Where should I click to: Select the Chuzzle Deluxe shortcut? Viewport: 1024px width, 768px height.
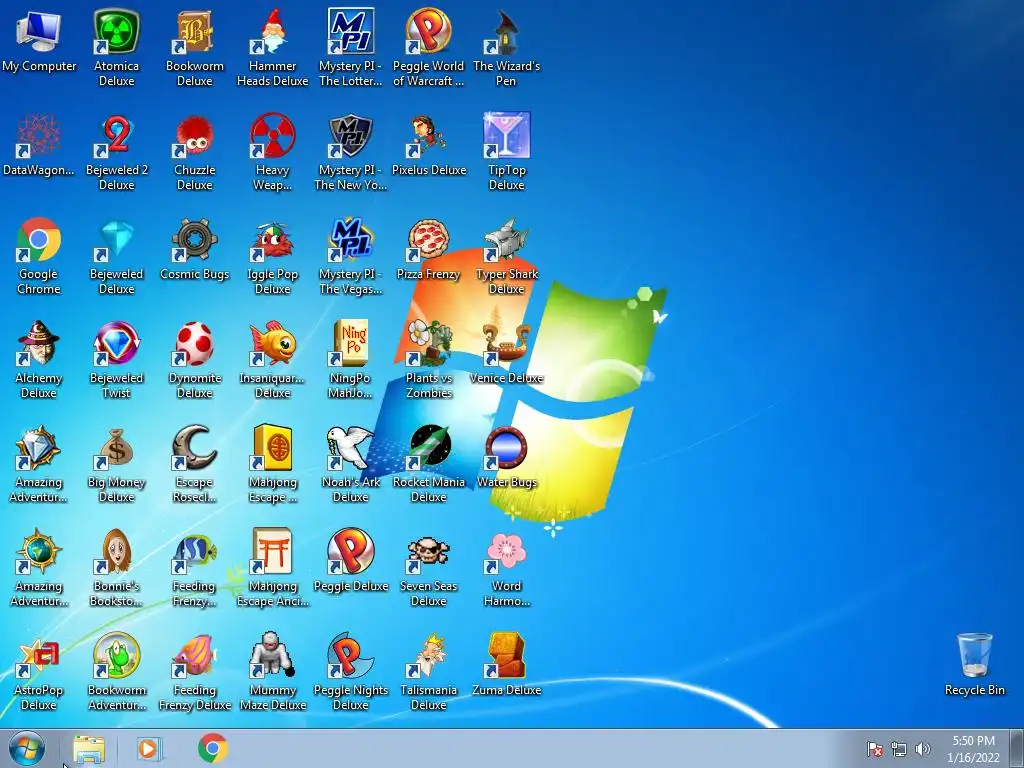tap(195, 135)
